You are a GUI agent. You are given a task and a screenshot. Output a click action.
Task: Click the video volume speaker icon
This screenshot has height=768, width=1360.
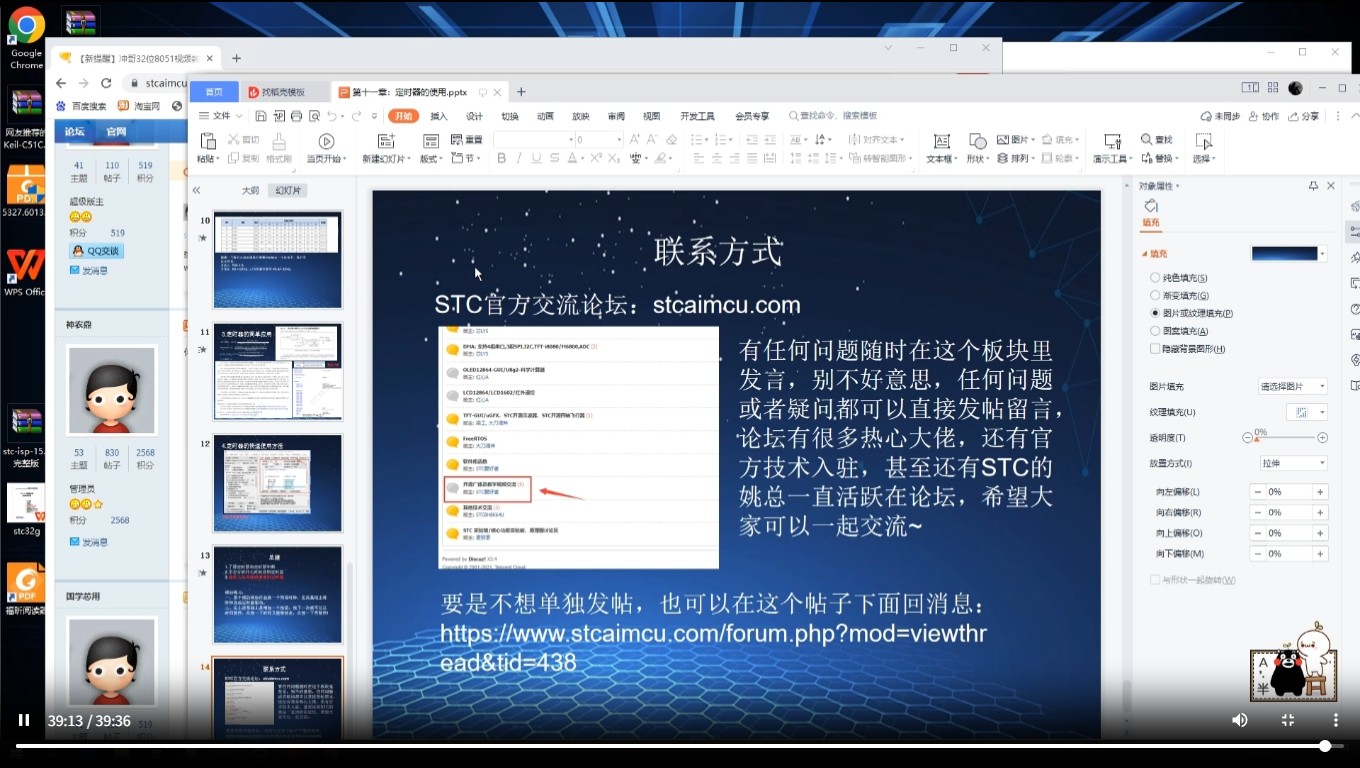click(x=1240, y=720)
